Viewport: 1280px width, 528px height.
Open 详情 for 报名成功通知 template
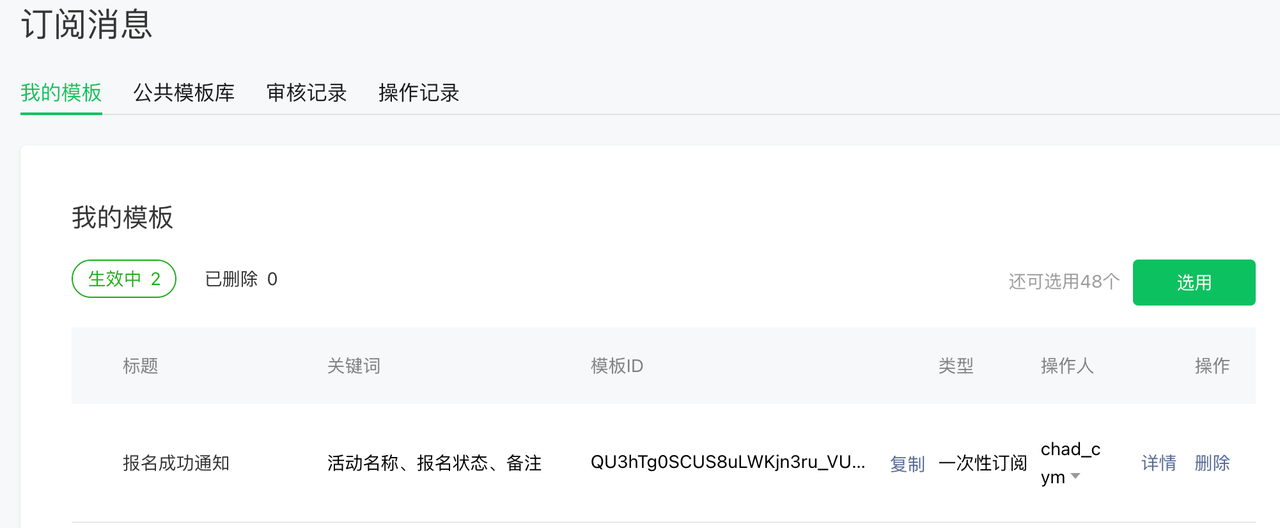point(1159,463)
